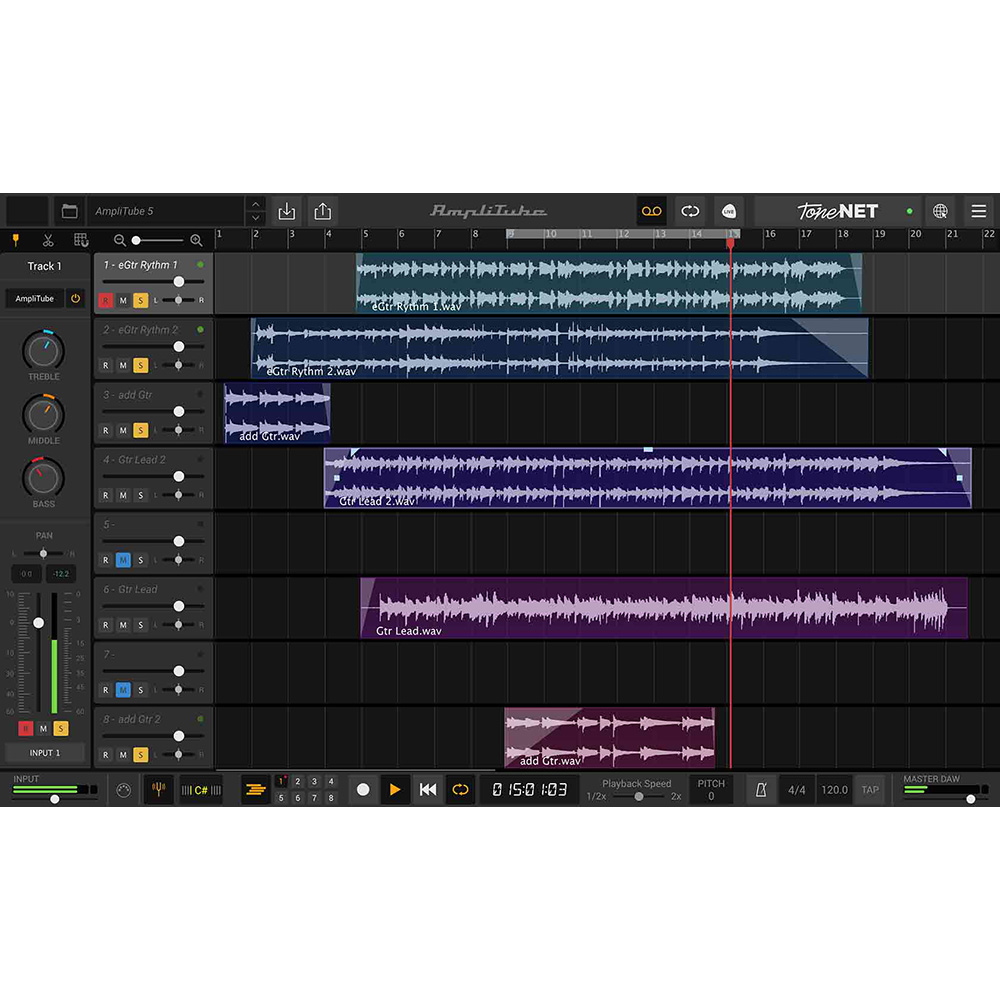Select track slot 1 in transport

click(x=281, y=781)
